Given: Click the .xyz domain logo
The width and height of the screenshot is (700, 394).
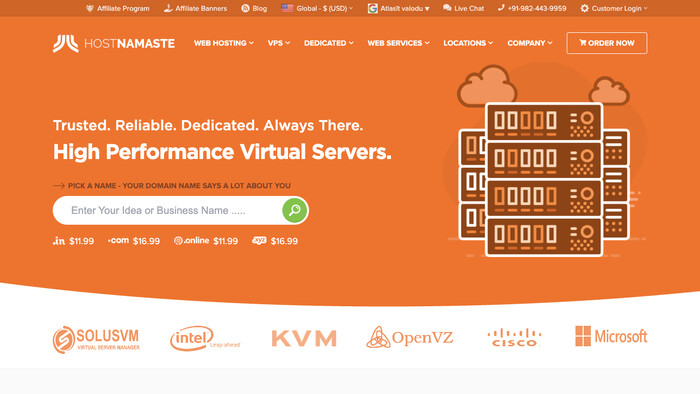Looking at the screenshot, I should pos(259,241).
